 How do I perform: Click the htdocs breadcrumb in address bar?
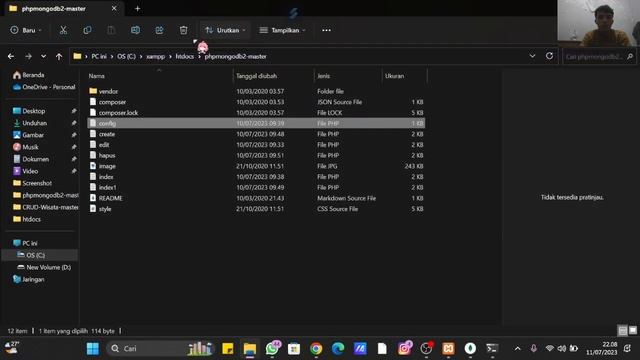pos(184,56)
